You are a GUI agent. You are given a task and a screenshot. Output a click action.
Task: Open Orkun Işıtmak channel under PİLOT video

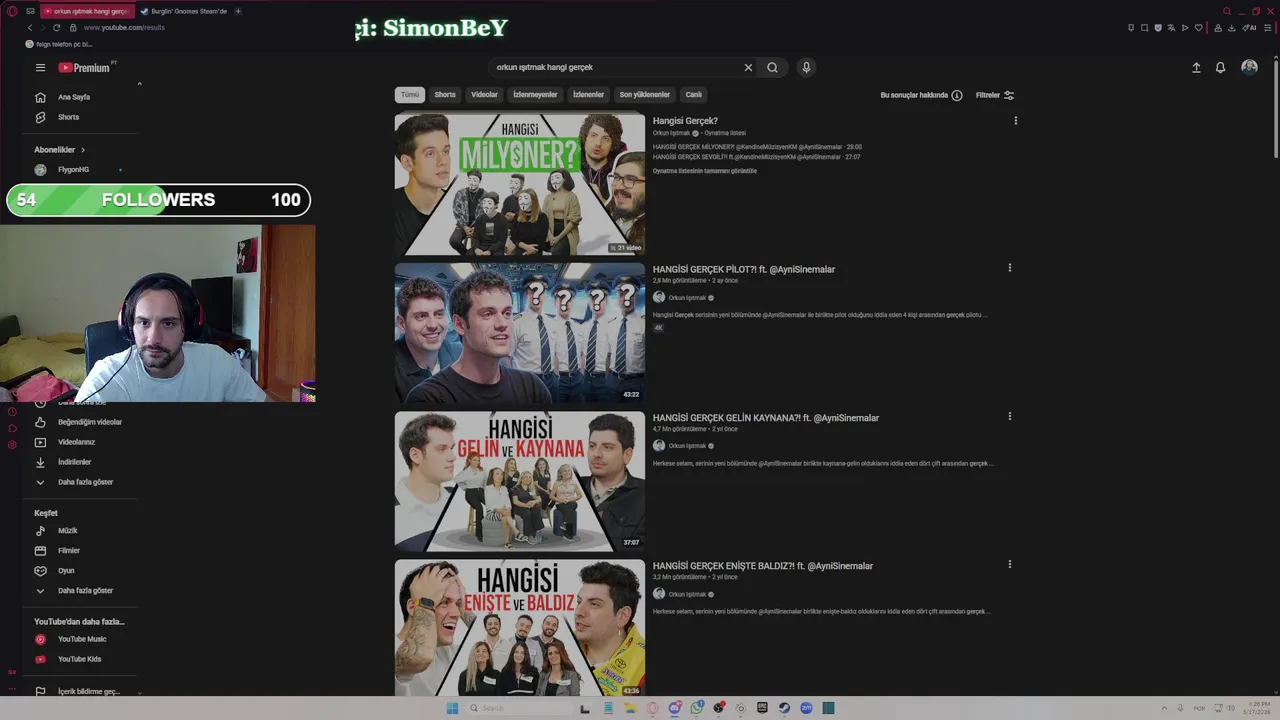(687, 298)
